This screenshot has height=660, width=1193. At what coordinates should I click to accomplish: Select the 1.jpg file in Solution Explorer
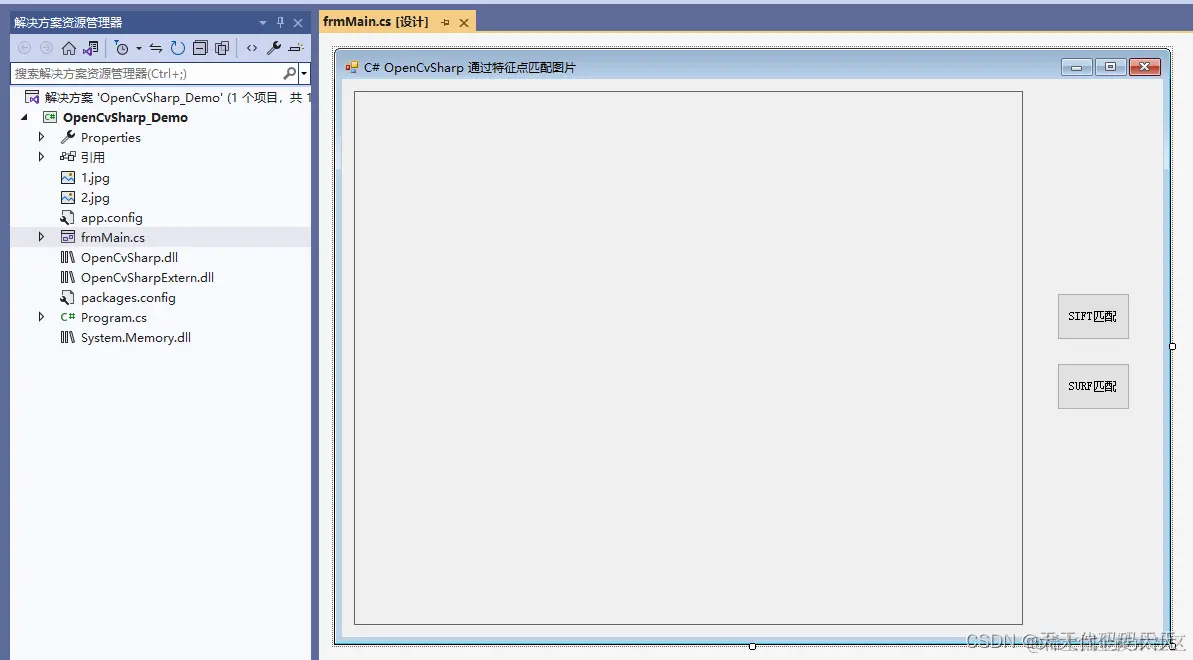(95, 177)
